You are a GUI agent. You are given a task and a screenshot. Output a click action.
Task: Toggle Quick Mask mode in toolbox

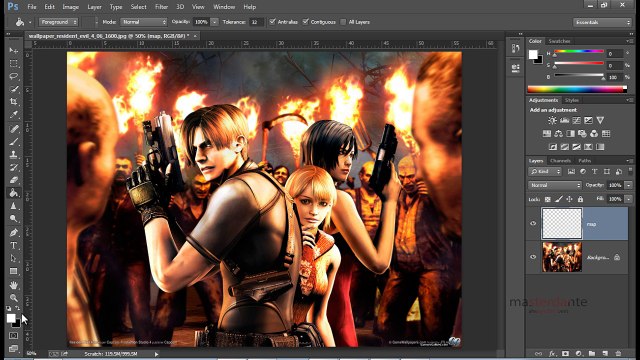[x=13, y=336]
